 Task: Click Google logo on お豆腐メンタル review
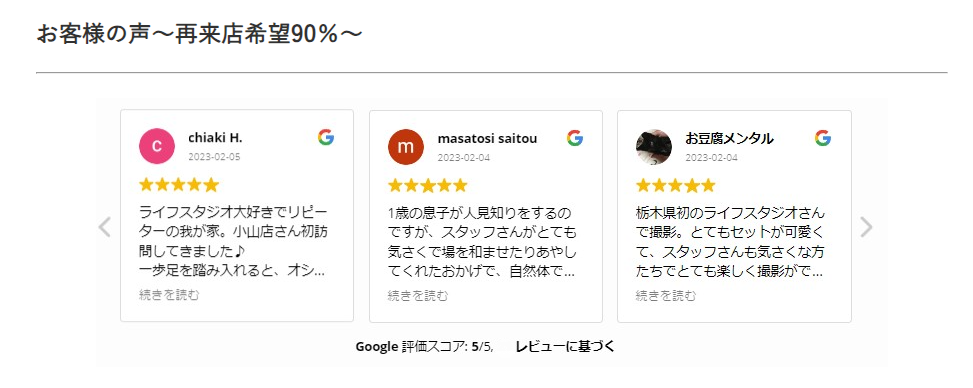[823, 138]
